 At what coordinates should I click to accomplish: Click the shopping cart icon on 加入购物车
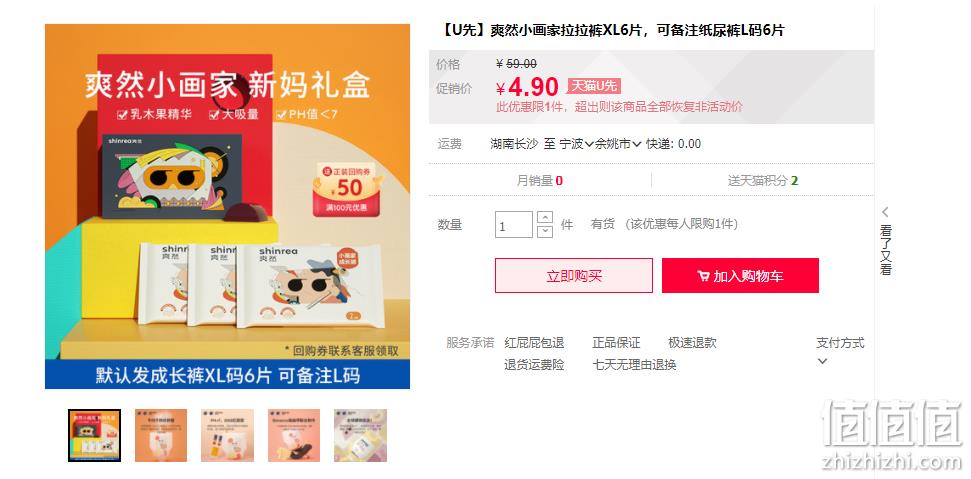[703, 276]
